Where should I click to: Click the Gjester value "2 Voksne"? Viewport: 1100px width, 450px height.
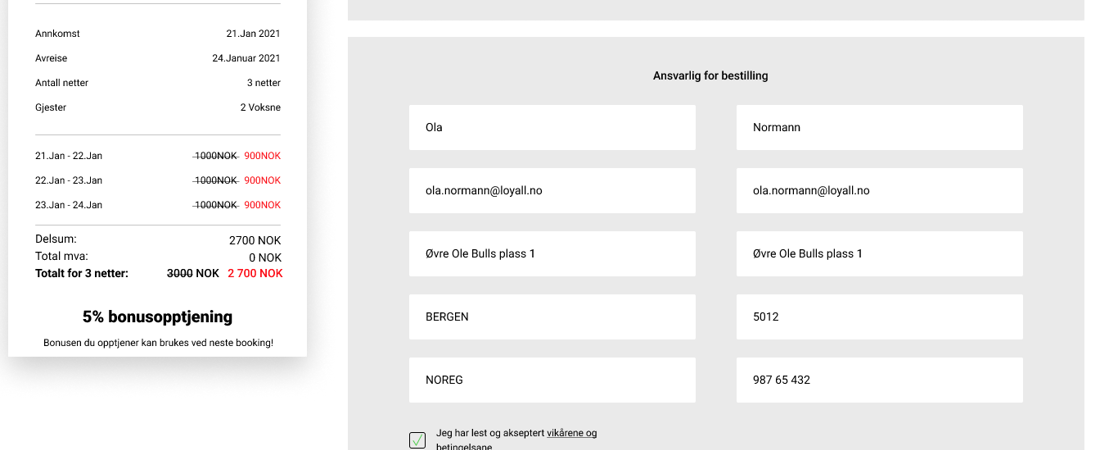click(x=260, y=107)
